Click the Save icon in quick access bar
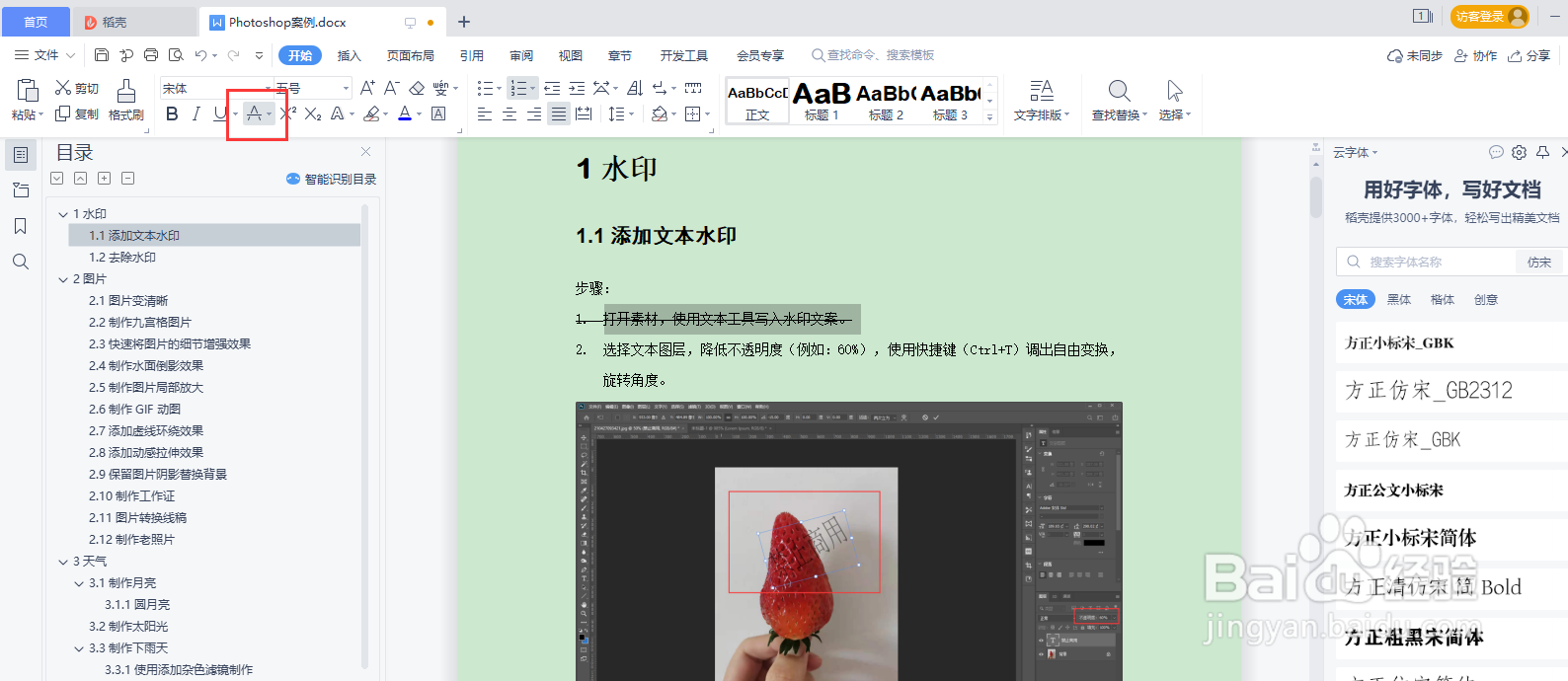 (x=102, y=55)
